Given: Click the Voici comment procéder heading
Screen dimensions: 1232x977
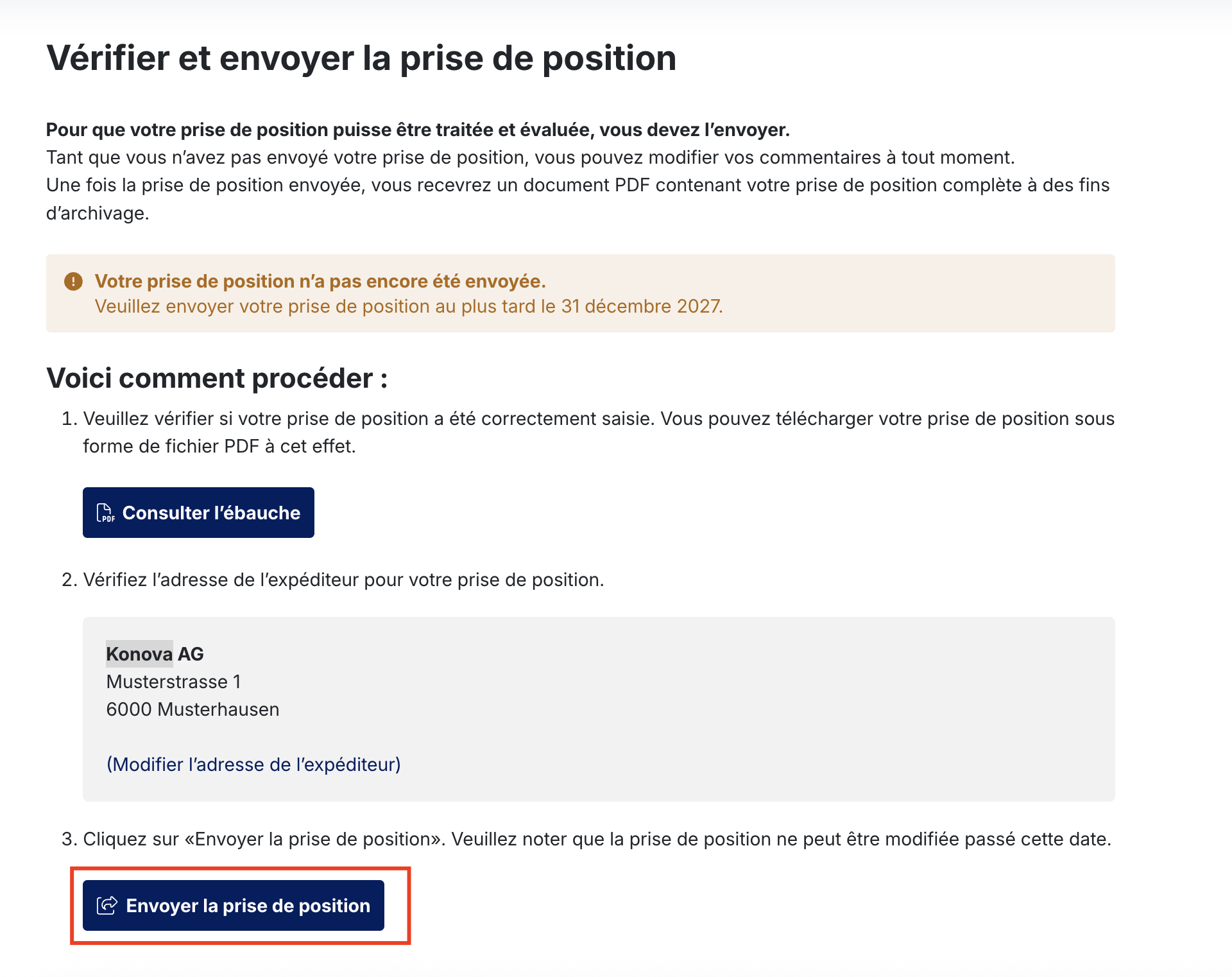Looking at the screenshot, I should pos(217,378).
